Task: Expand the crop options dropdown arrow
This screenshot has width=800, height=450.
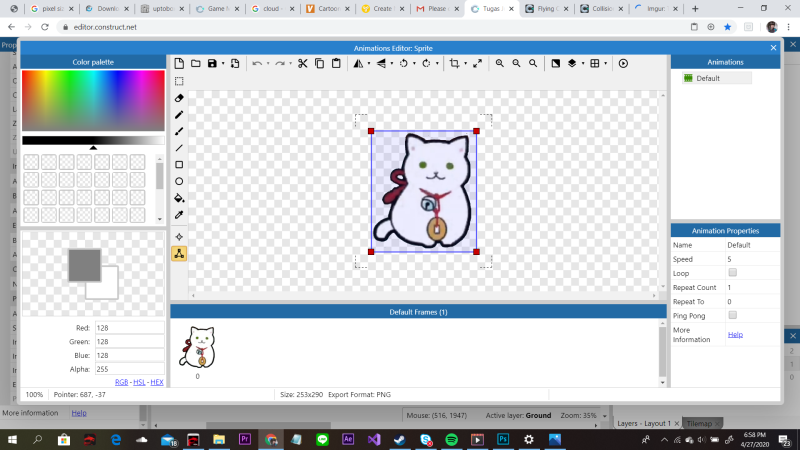Action: 465,64
